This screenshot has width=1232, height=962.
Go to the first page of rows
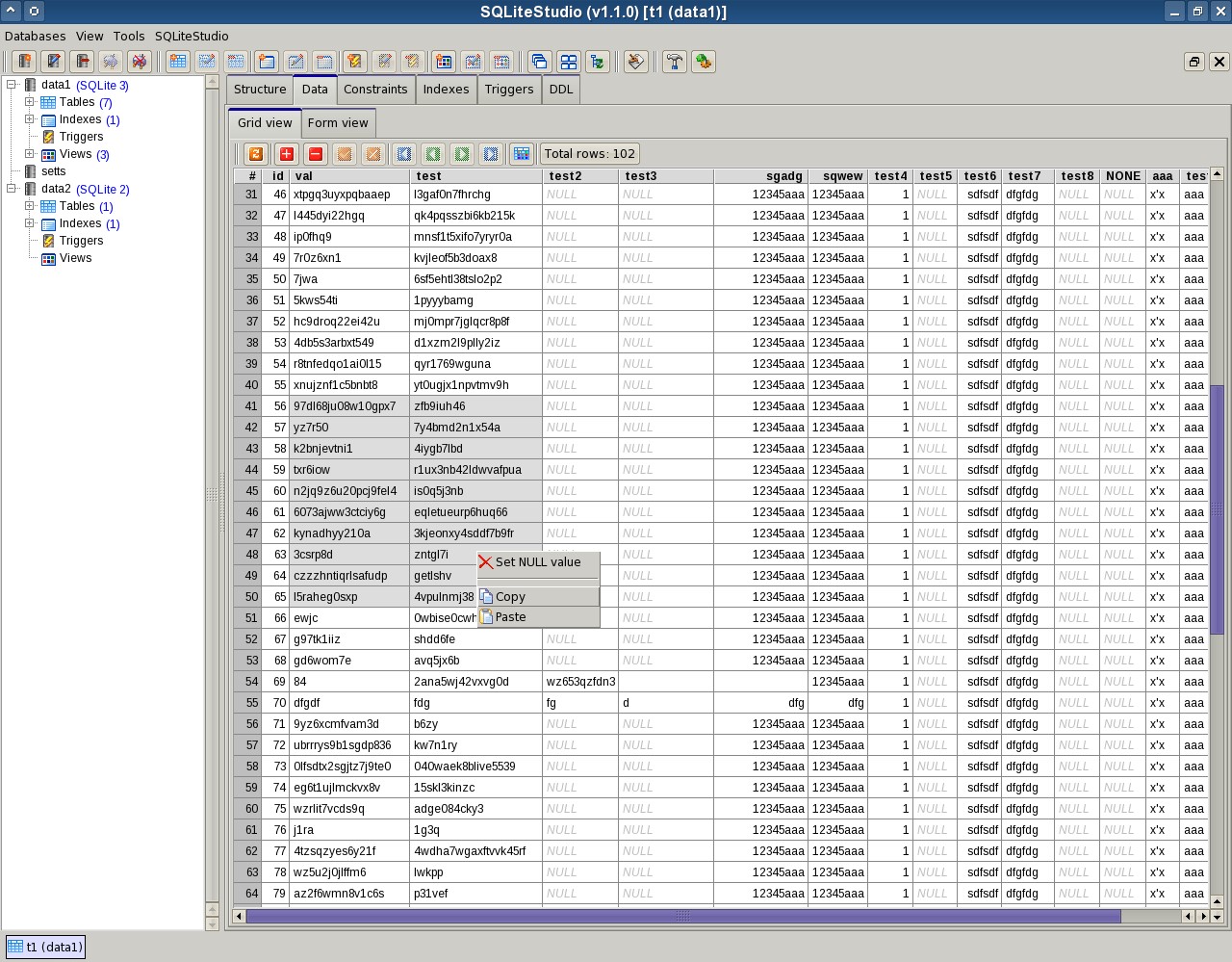tap(404, 154)
